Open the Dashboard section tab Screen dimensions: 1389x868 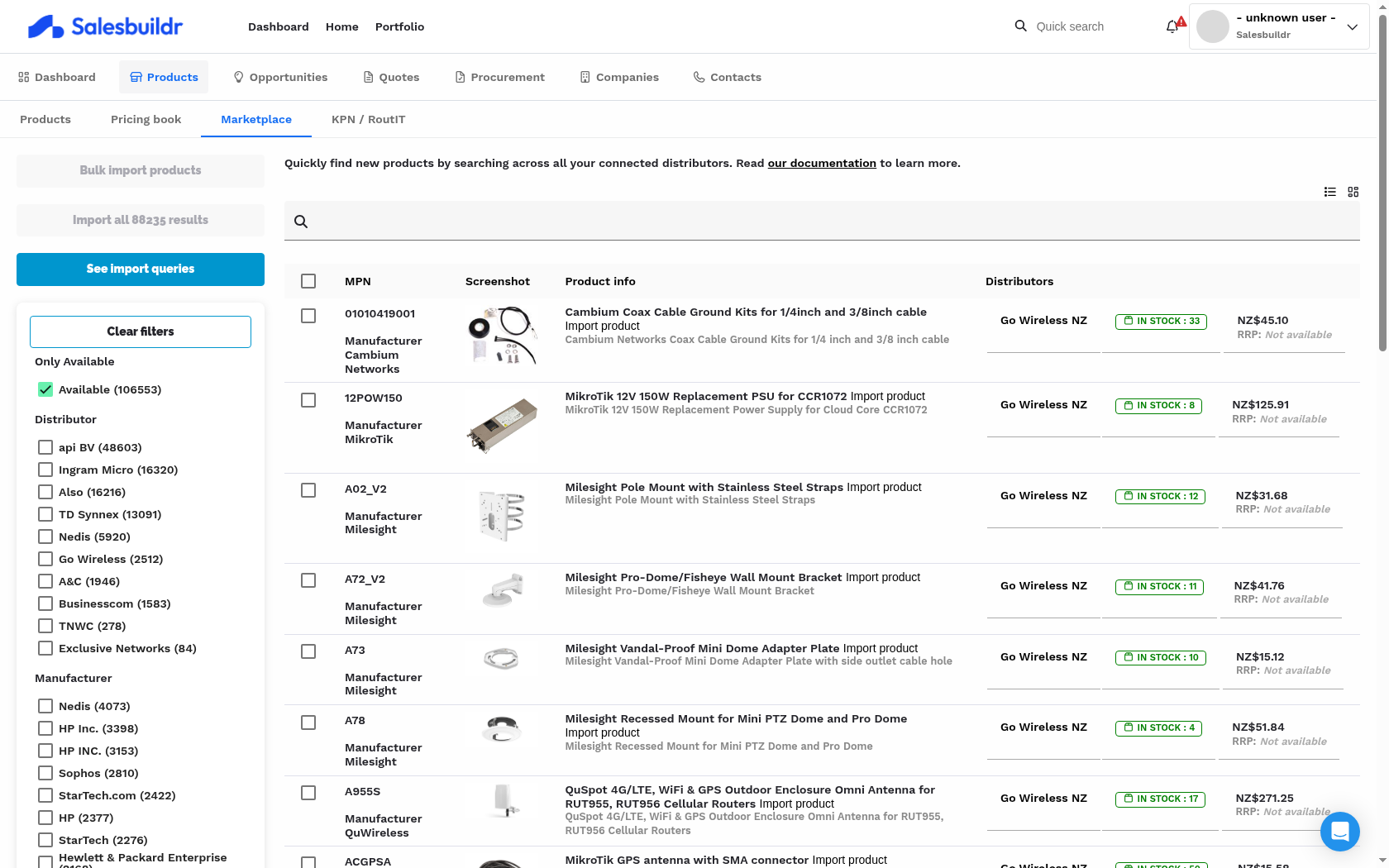point(57,77)
